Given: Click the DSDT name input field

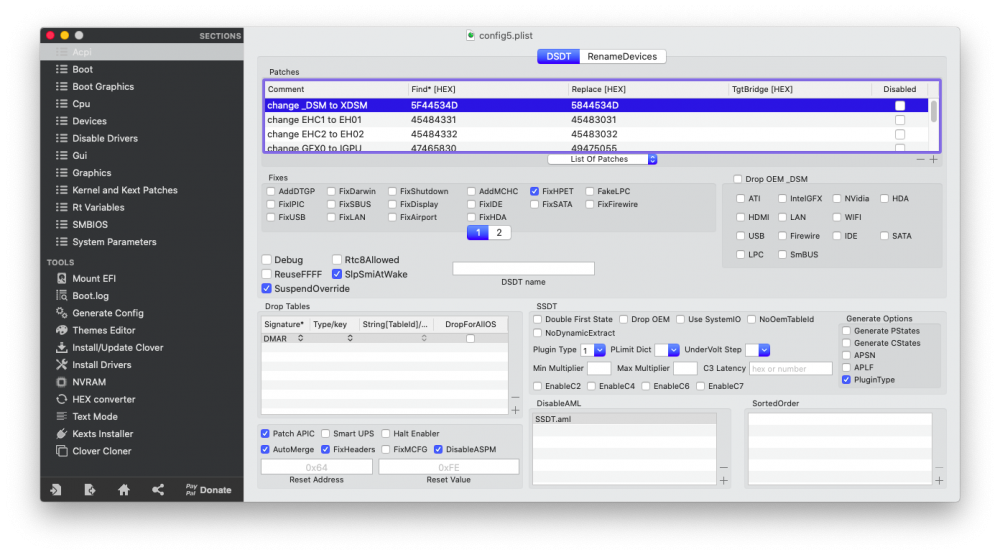Looking at the screenshot, I should pyautogui.click(x=523, y=268).
